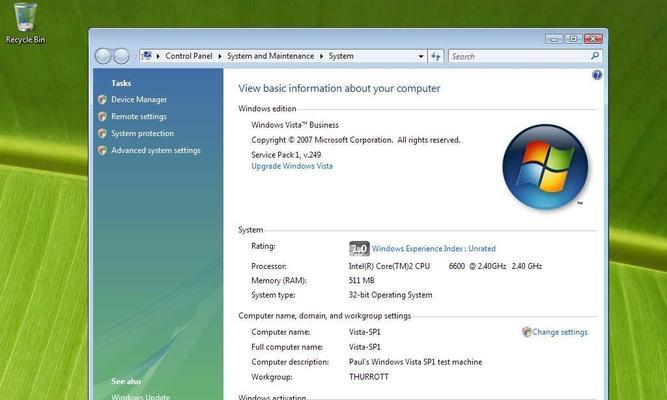This screenshot has height=400, width=667.
Task: Open Help with the blue question mark
Action: [597, 75]
